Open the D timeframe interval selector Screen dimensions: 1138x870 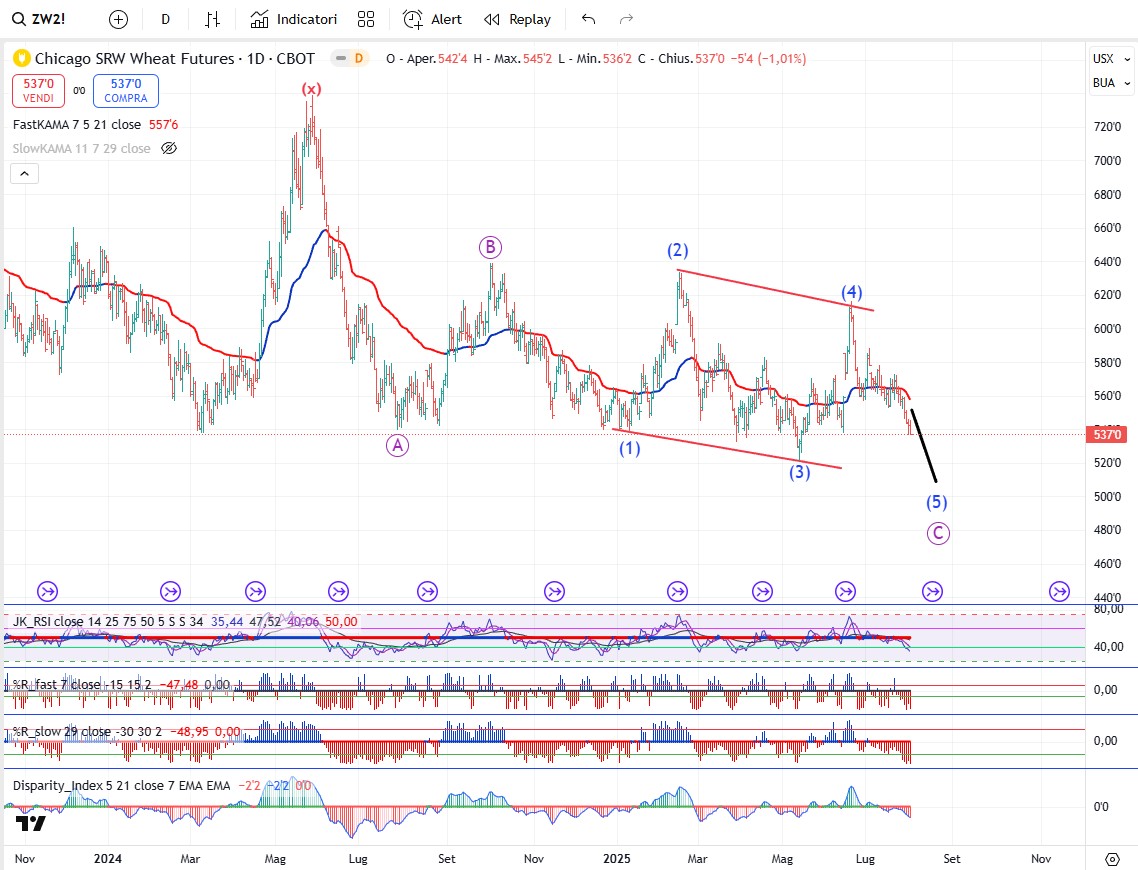point(165,19)
